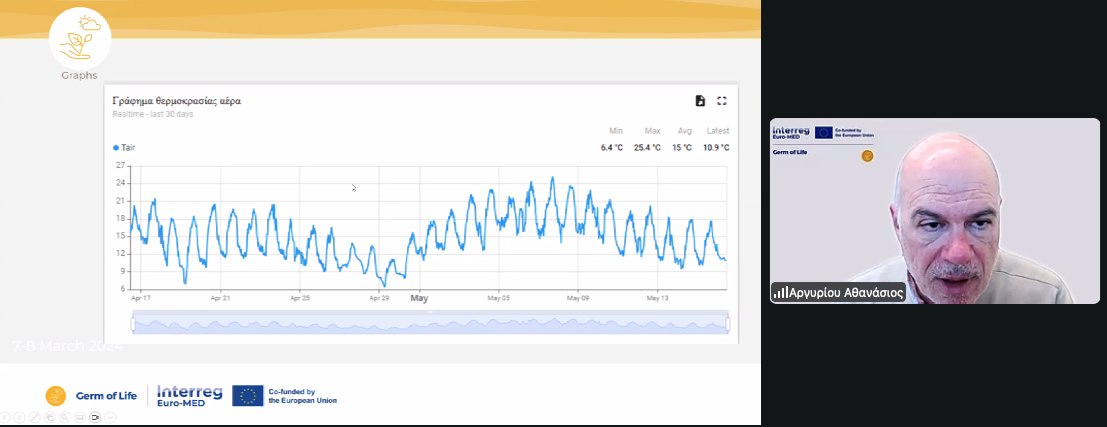Click the Interreg Euro-MED logo in the footer

(190, 396)
